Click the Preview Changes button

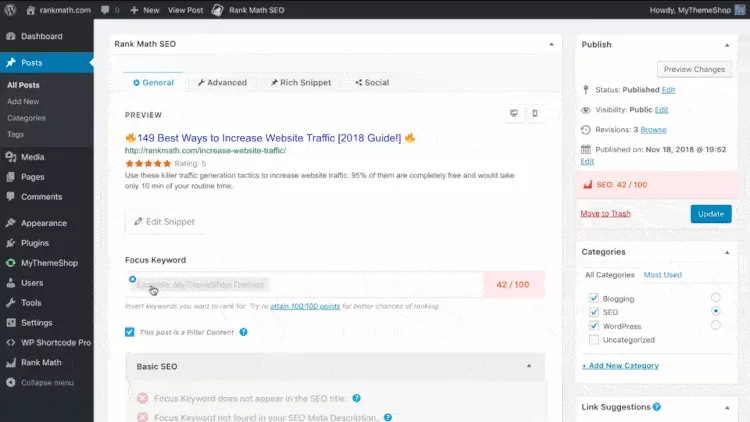point(694,69)
